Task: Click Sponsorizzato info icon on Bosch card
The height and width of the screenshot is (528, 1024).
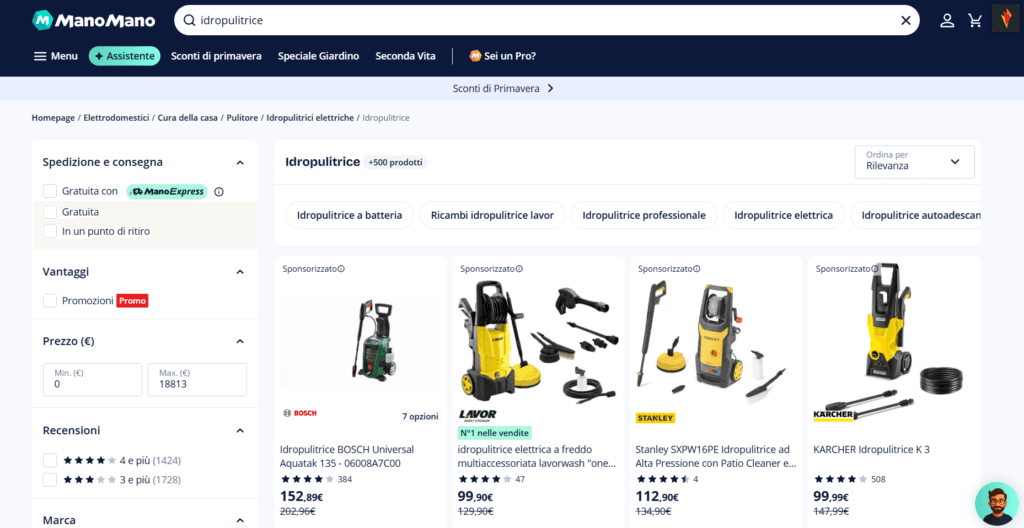Action: tap(342, 269)
